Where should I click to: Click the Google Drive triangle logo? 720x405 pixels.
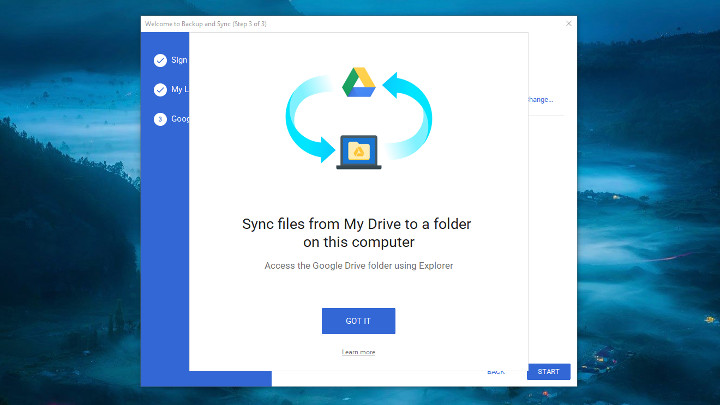point(359,82)
